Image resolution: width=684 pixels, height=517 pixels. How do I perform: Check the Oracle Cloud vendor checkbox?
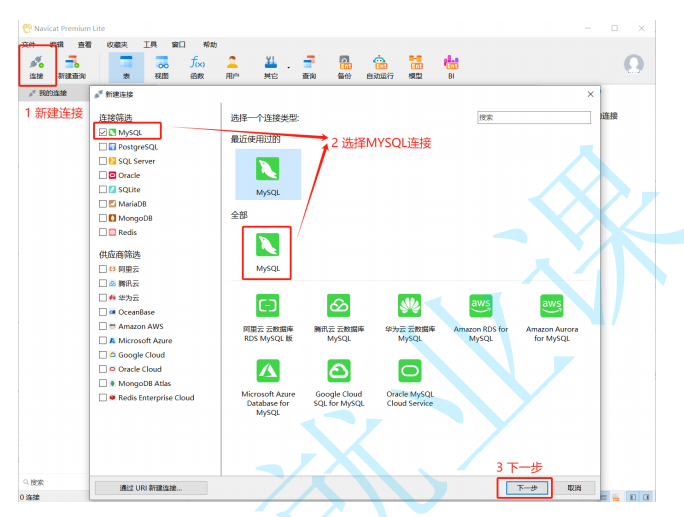(103, 369)
